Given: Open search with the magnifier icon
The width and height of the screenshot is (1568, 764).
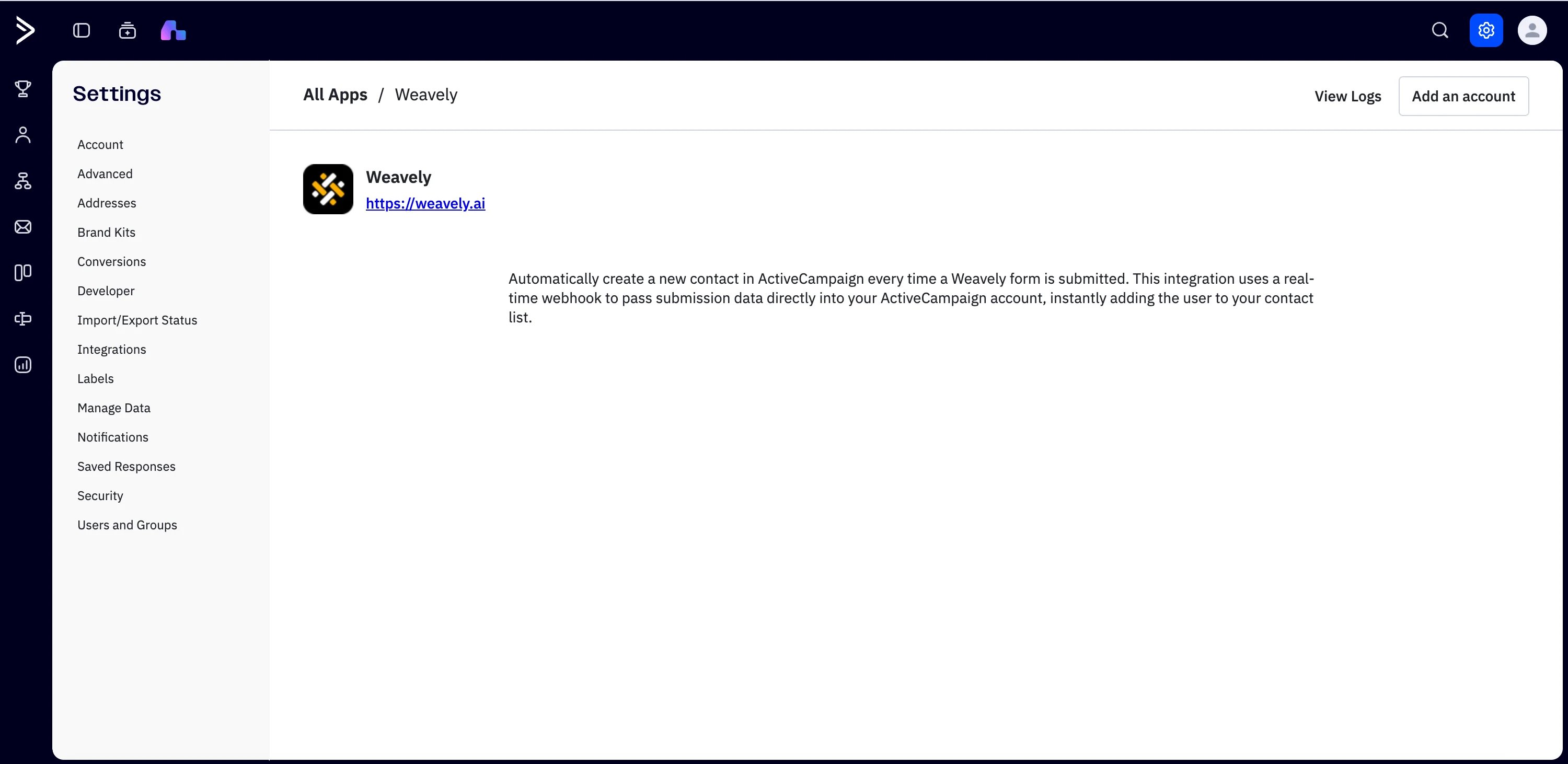Looking at the screenshot, I should pyautogui.click(x=1439, y=30).
